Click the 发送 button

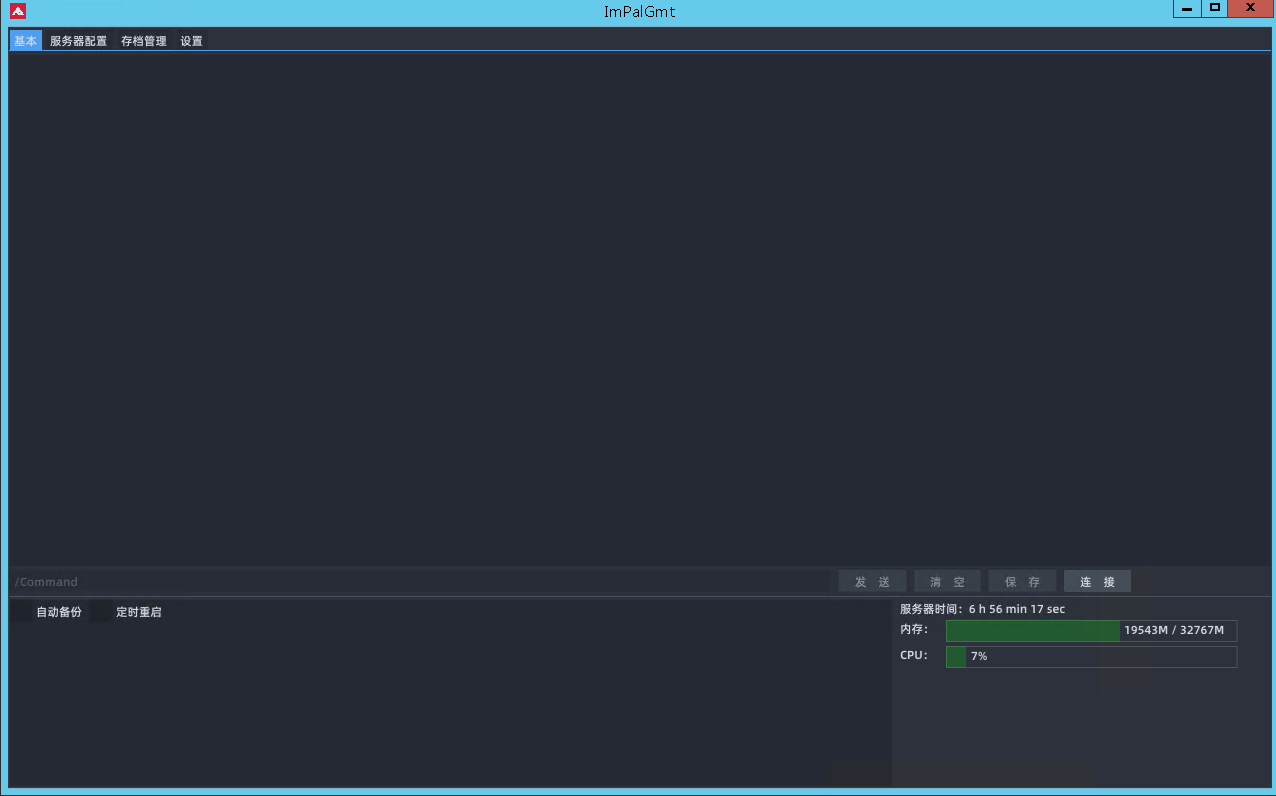(x=872, y=582)
